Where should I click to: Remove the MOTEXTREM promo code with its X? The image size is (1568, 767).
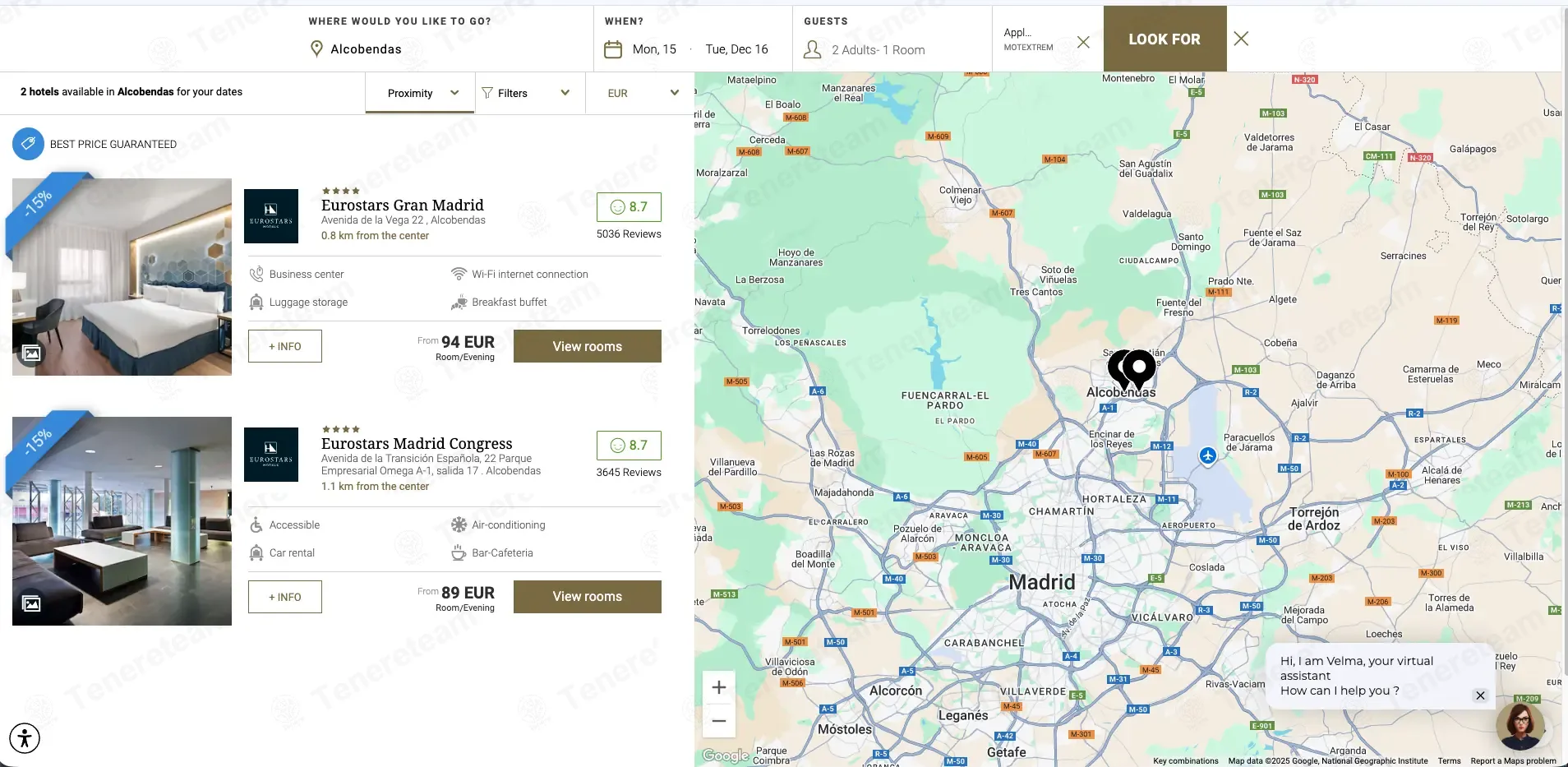(1083, 42)
